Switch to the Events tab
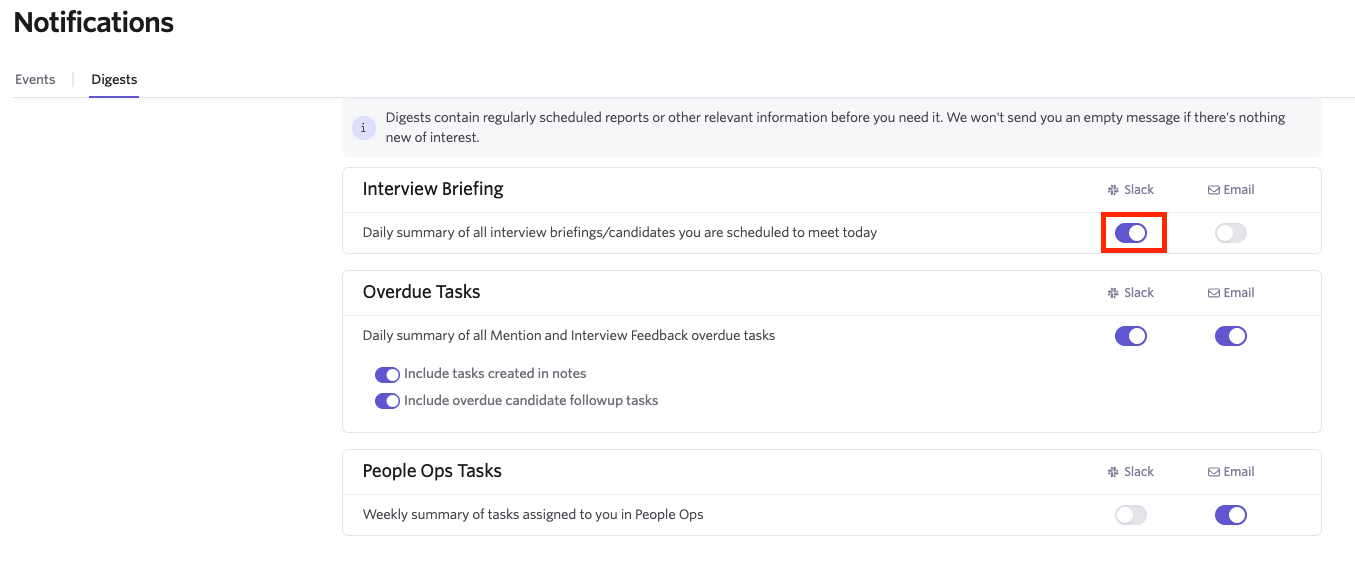This screenshot has width=1355, height=561. pyautogui.click(x=35, y=79)
